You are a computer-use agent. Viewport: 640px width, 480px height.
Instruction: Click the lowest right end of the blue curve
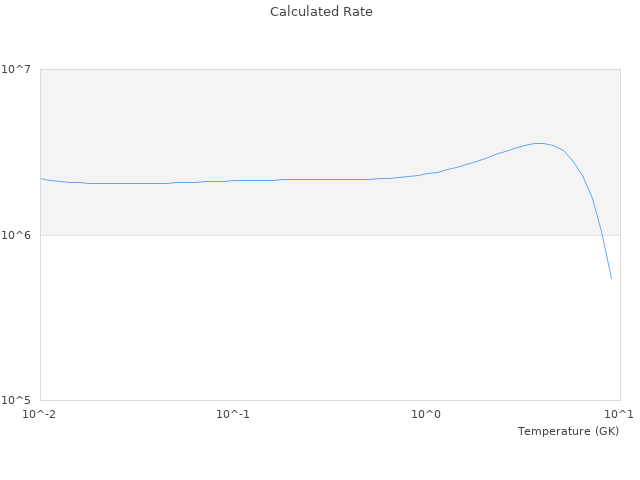(x=611, y=278)
